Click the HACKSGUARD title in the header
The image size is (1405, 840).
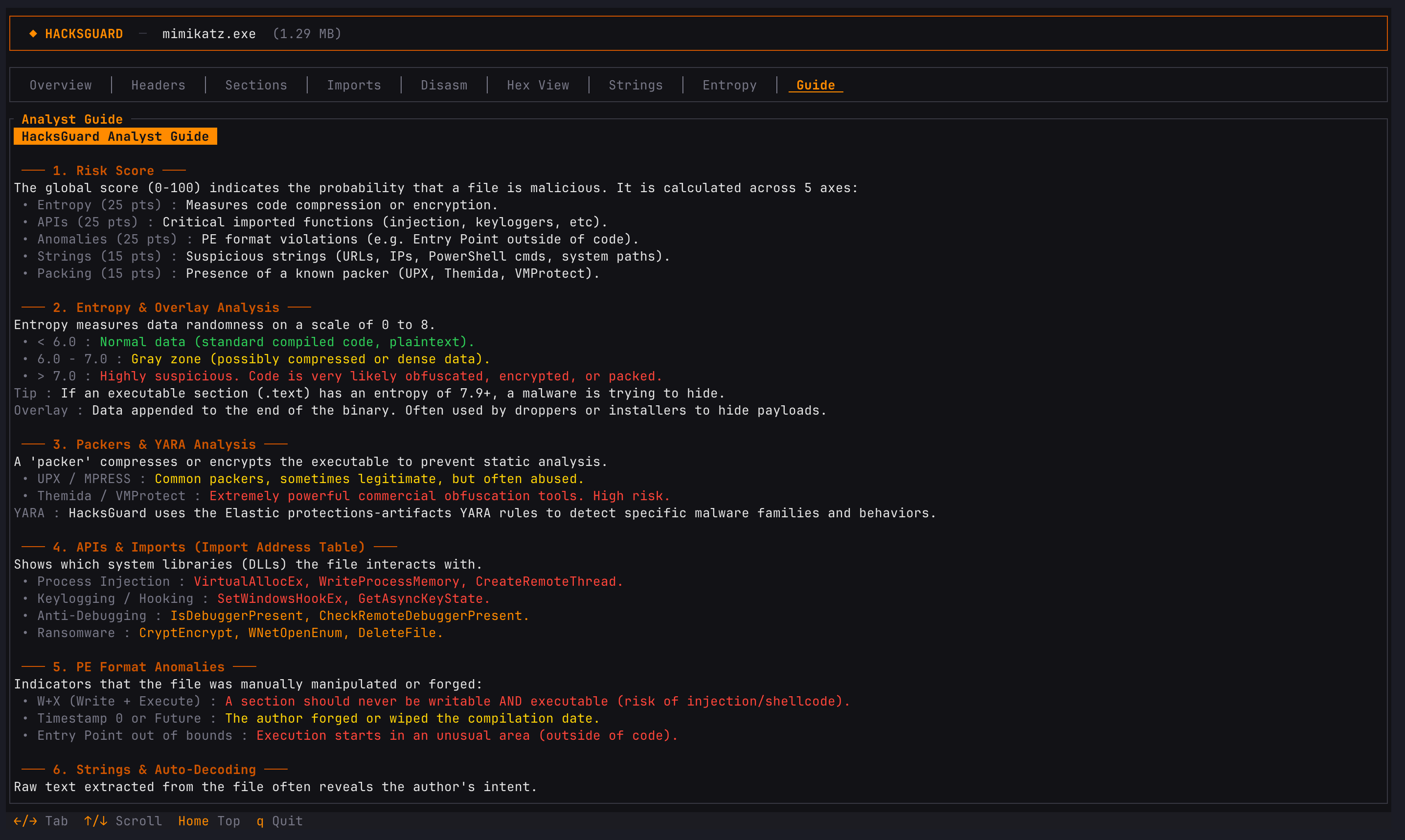84,34
